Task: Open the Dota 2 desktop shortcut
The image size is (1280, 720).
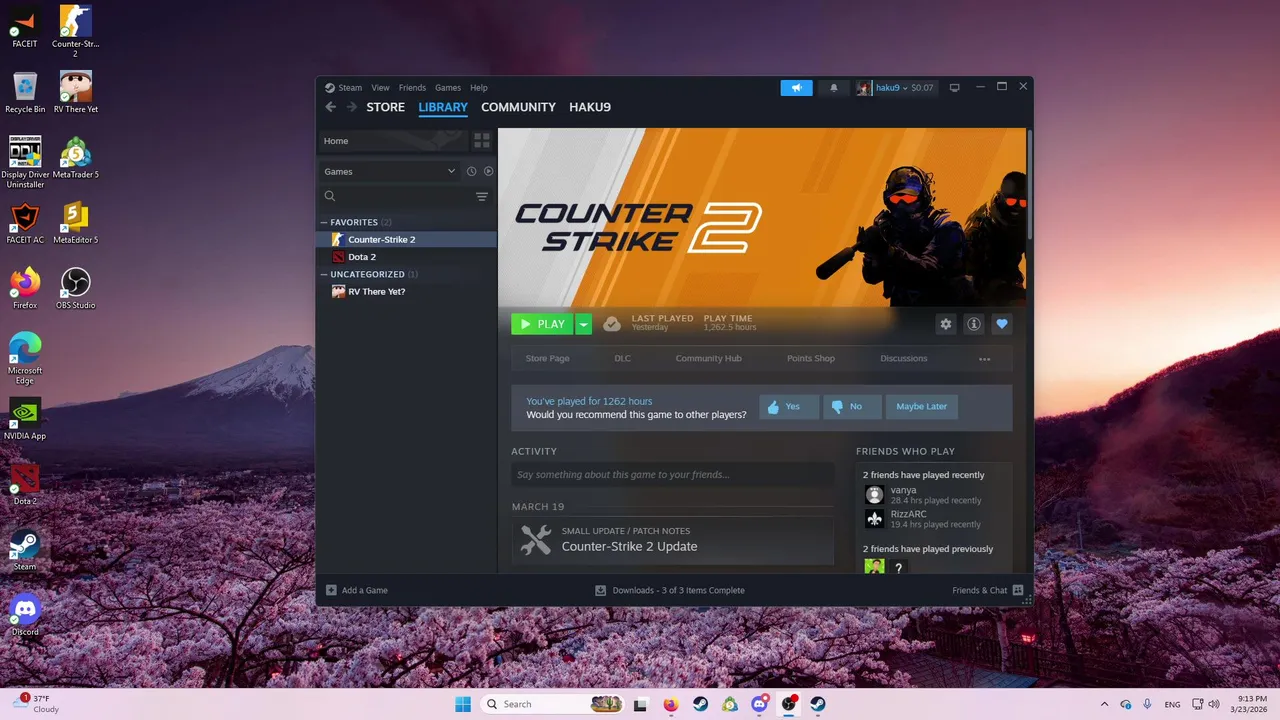Action: tap(25, 484)
